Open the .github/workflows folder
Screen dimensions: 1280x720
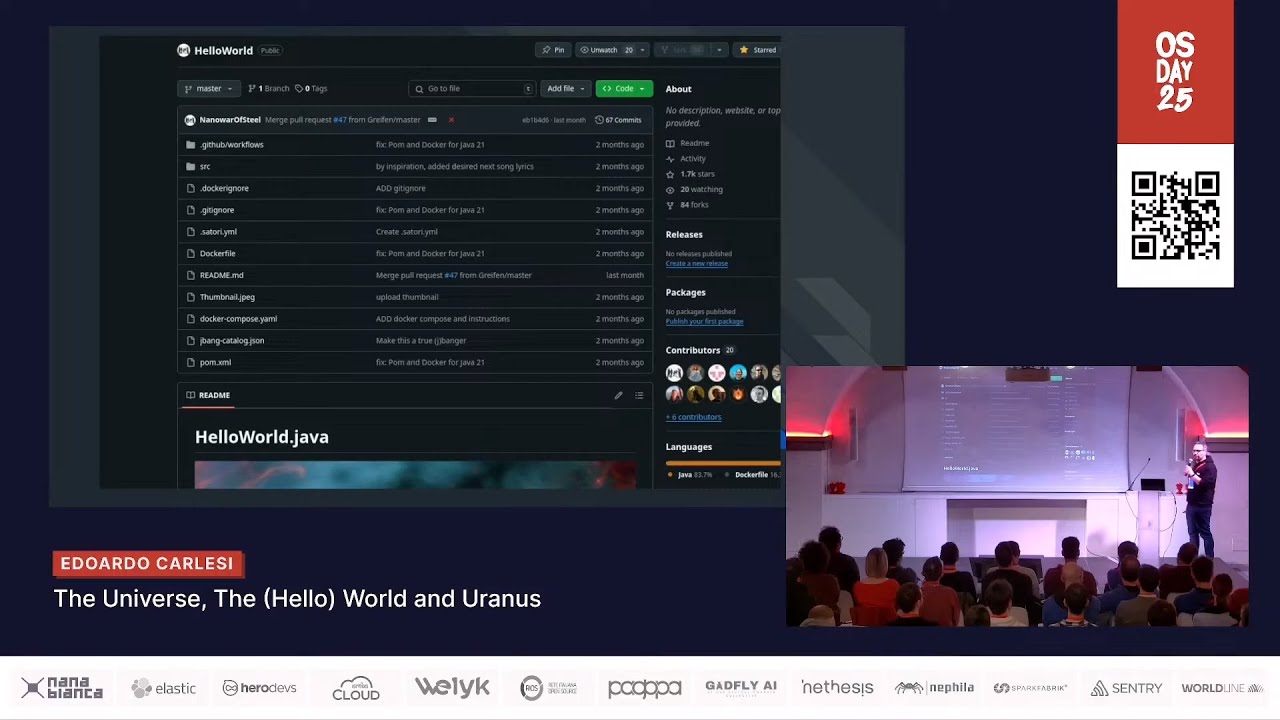232,145
